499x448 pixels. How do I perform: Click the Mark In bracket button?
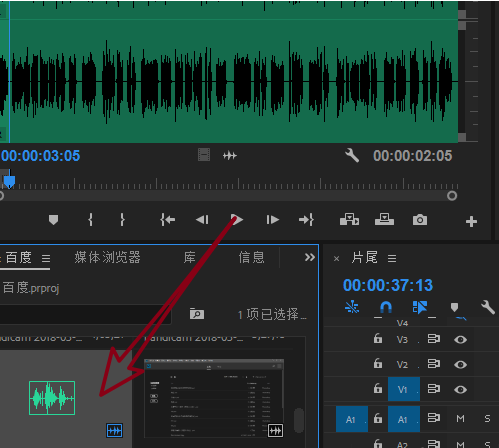tap(90, 220)
